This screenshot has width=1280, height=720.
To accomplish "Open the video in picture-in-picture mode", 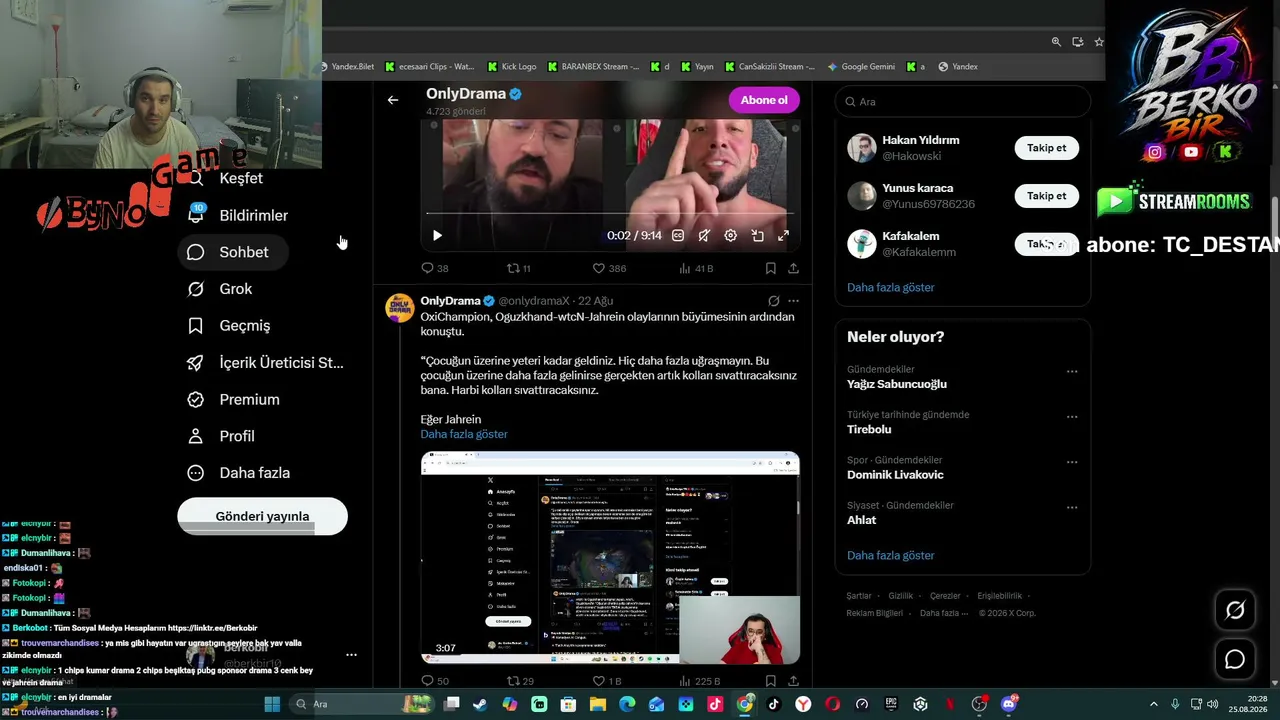I will 757,236.
